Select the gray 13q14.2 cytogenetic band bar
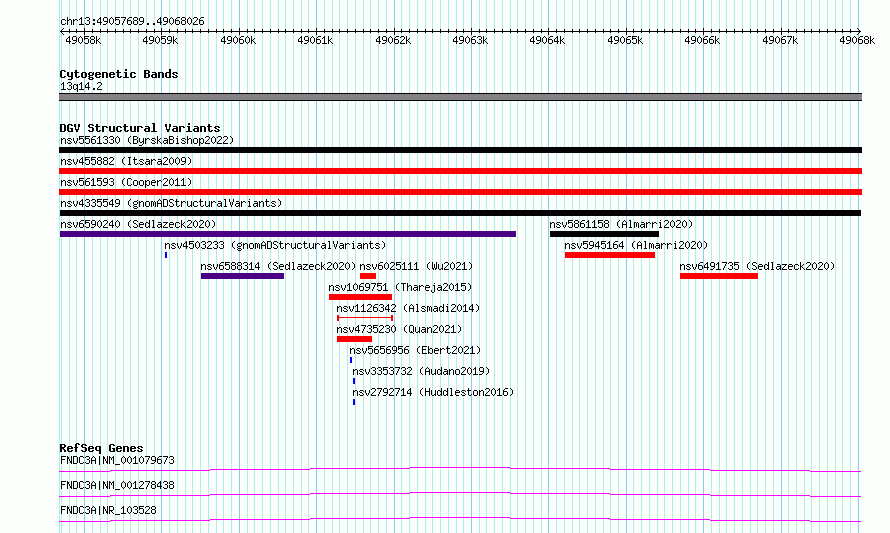The width and height of the screenshot is (890, 533). coord(460,97)
